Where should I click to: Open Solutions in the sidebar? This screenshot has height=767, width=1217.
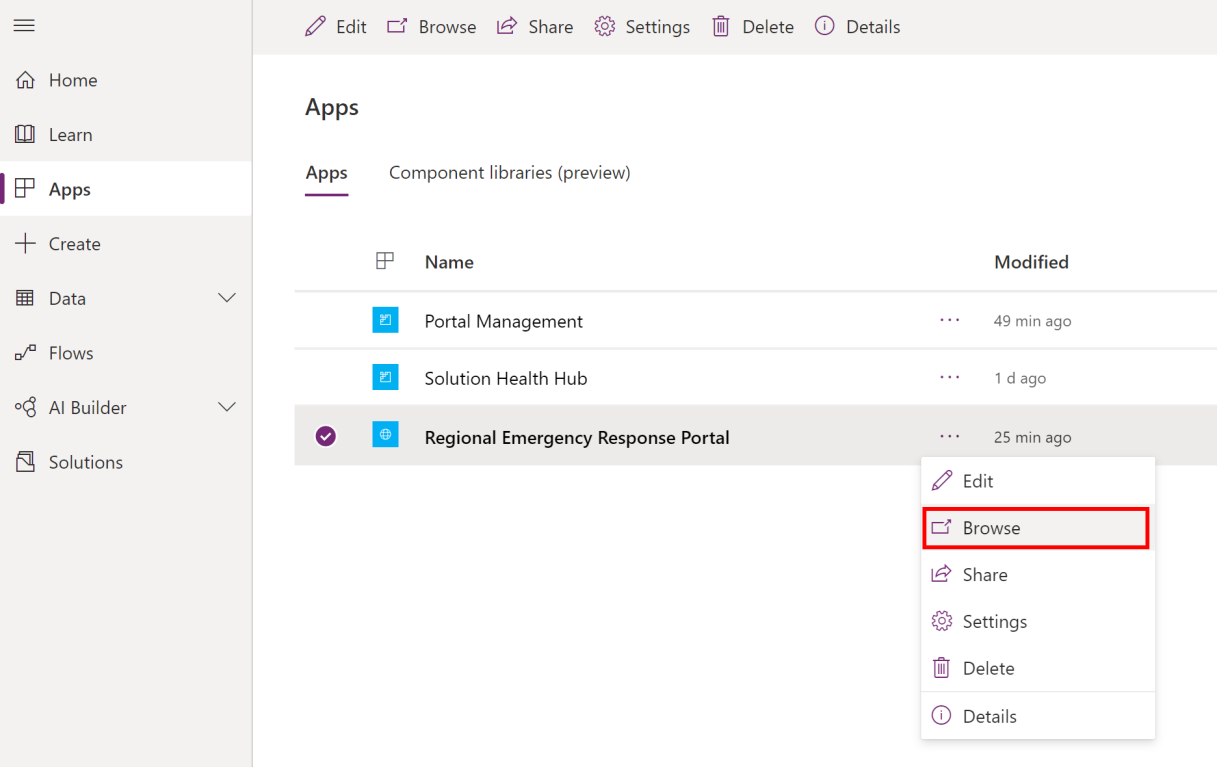126,462
